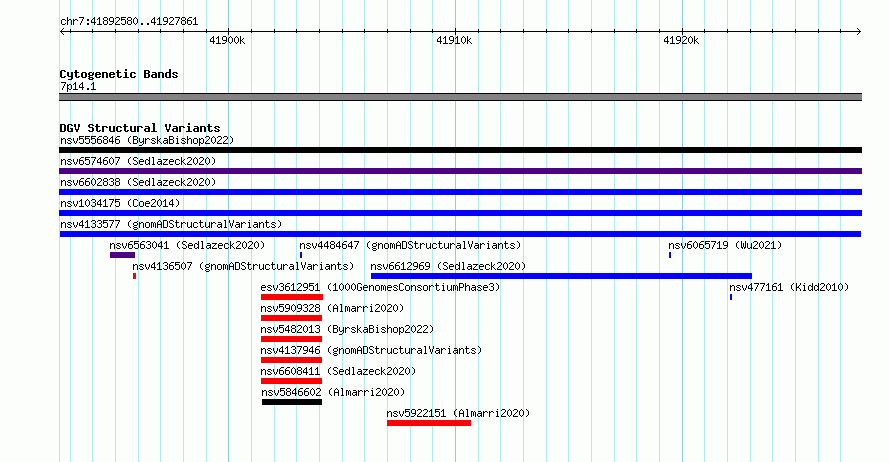Open esv3612951 (1000GenomesConsortiumPhase3) label
Viewport: 890px width, 462px height.
click(380, 287)
